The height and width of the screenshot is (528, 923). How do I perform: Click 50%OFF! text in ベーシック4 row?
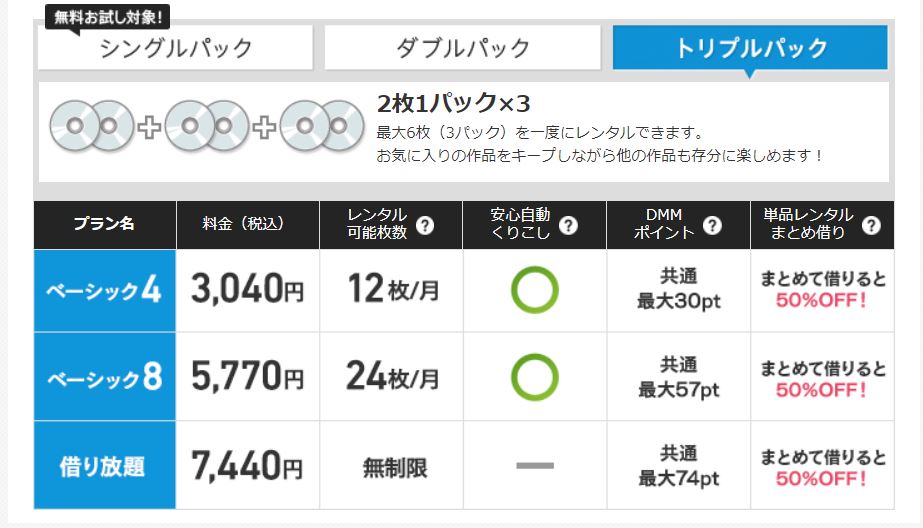[821, 300]
